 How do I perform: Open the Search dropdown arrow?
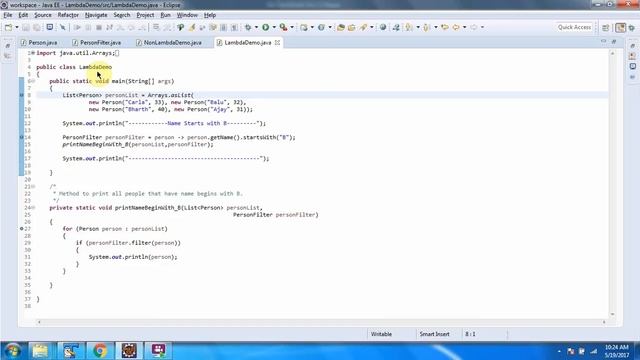(371, 27)
